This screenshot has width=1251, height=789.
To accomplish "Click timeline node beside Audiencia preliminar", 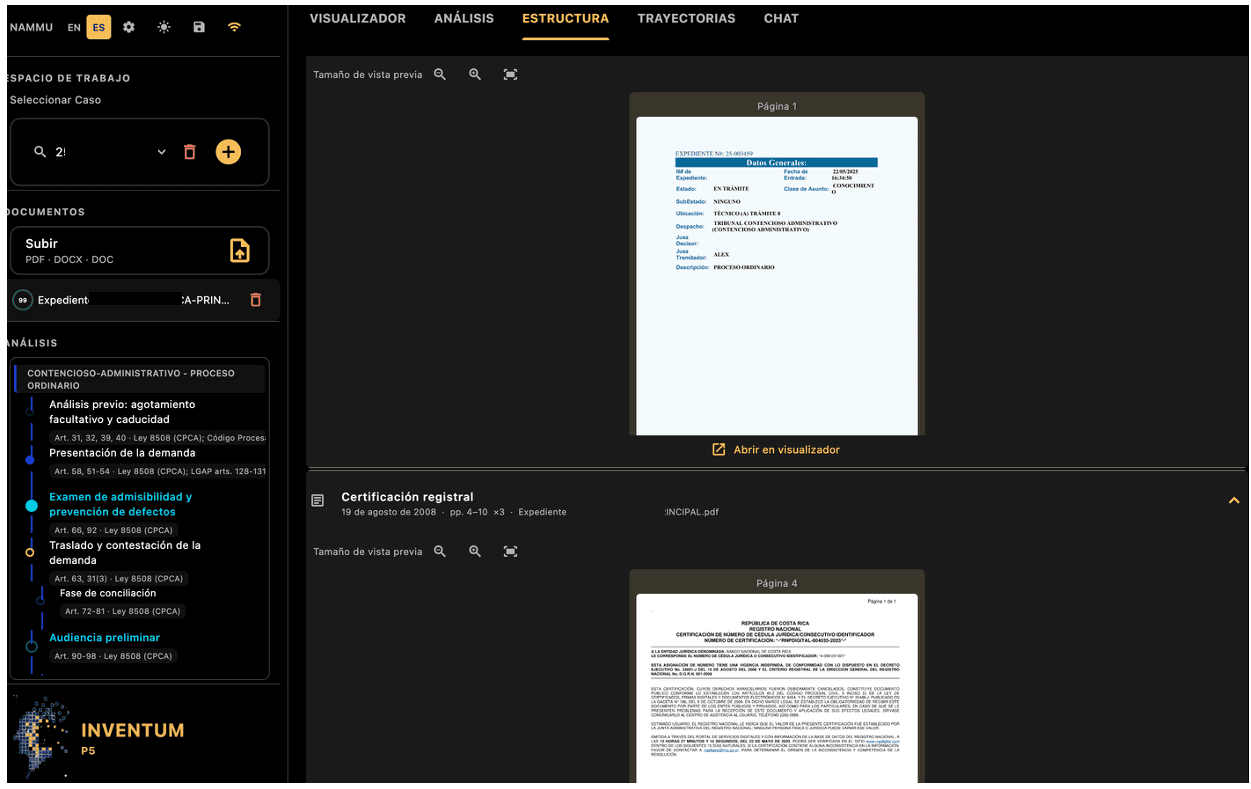I will 31,647.
